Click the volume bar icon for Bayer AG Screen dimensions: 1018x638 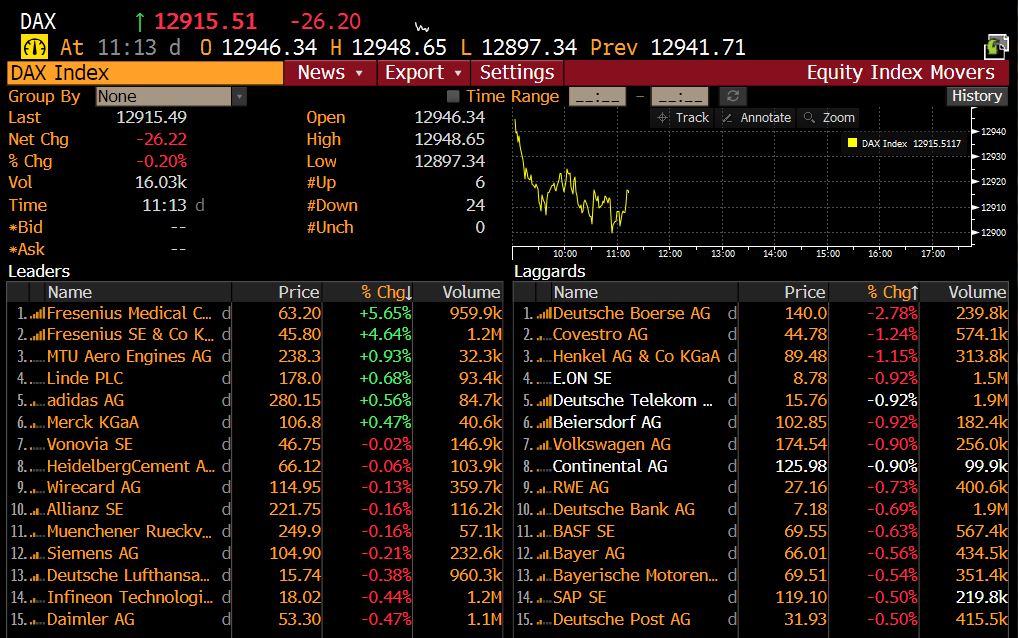click(543, 555)
